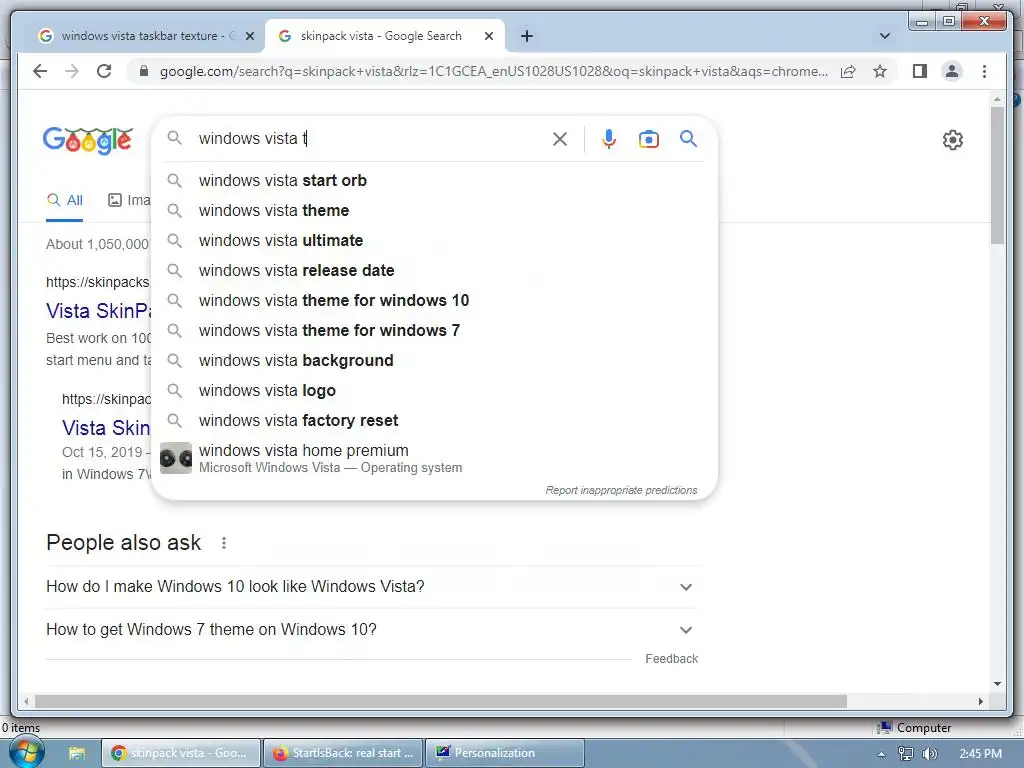Click the address bar URL
The width and height of the screenshot is (1024, 768).
(493, 71)
